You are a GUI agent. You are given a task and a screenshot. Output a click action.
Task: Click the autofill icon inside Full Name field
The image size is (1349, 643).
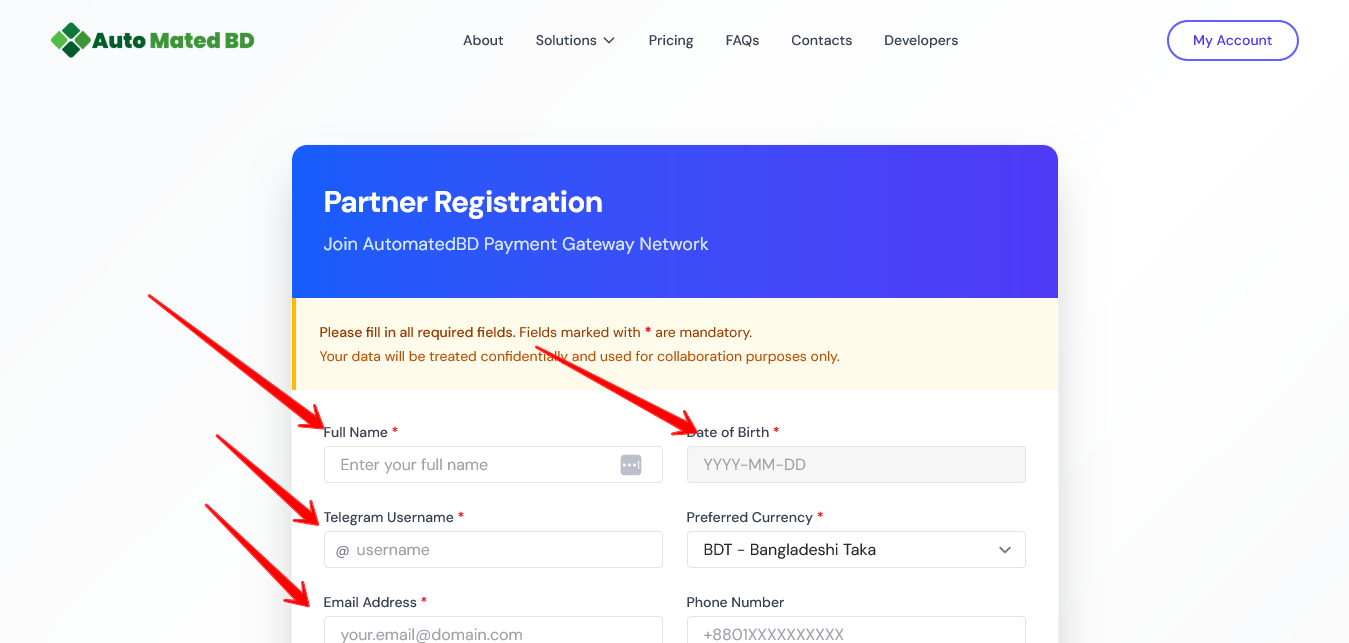[x=630, y=465]
